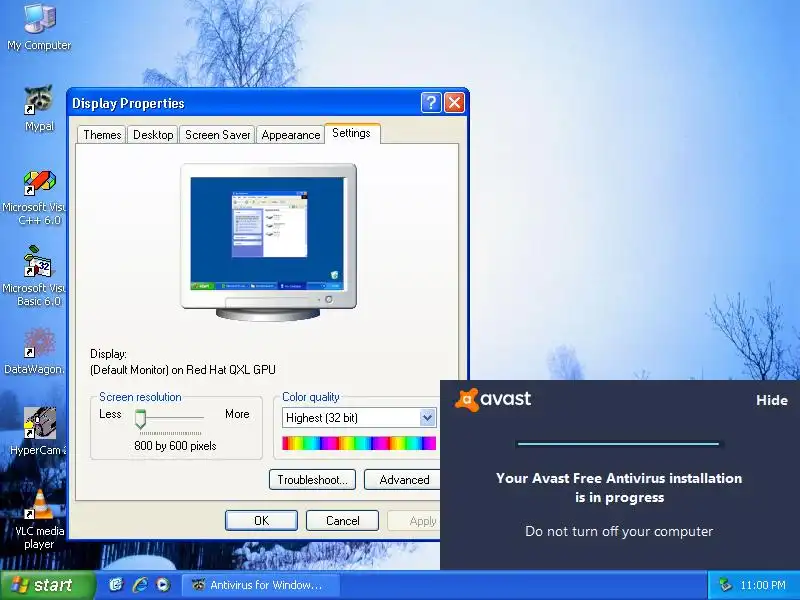Switch to the Themes tab

[x=102, y=135]
